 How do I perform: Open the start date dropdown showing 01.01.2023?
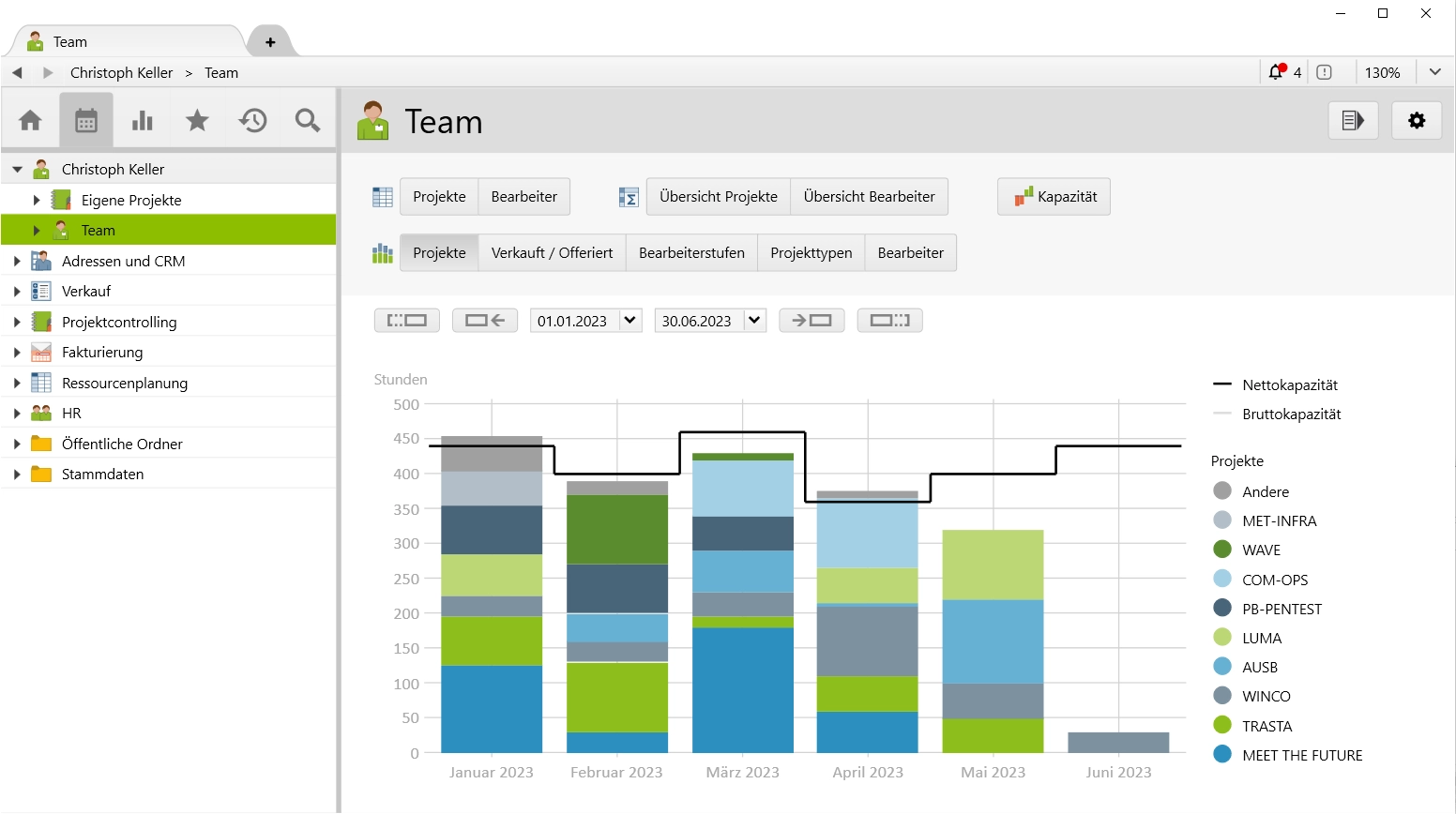584,320
